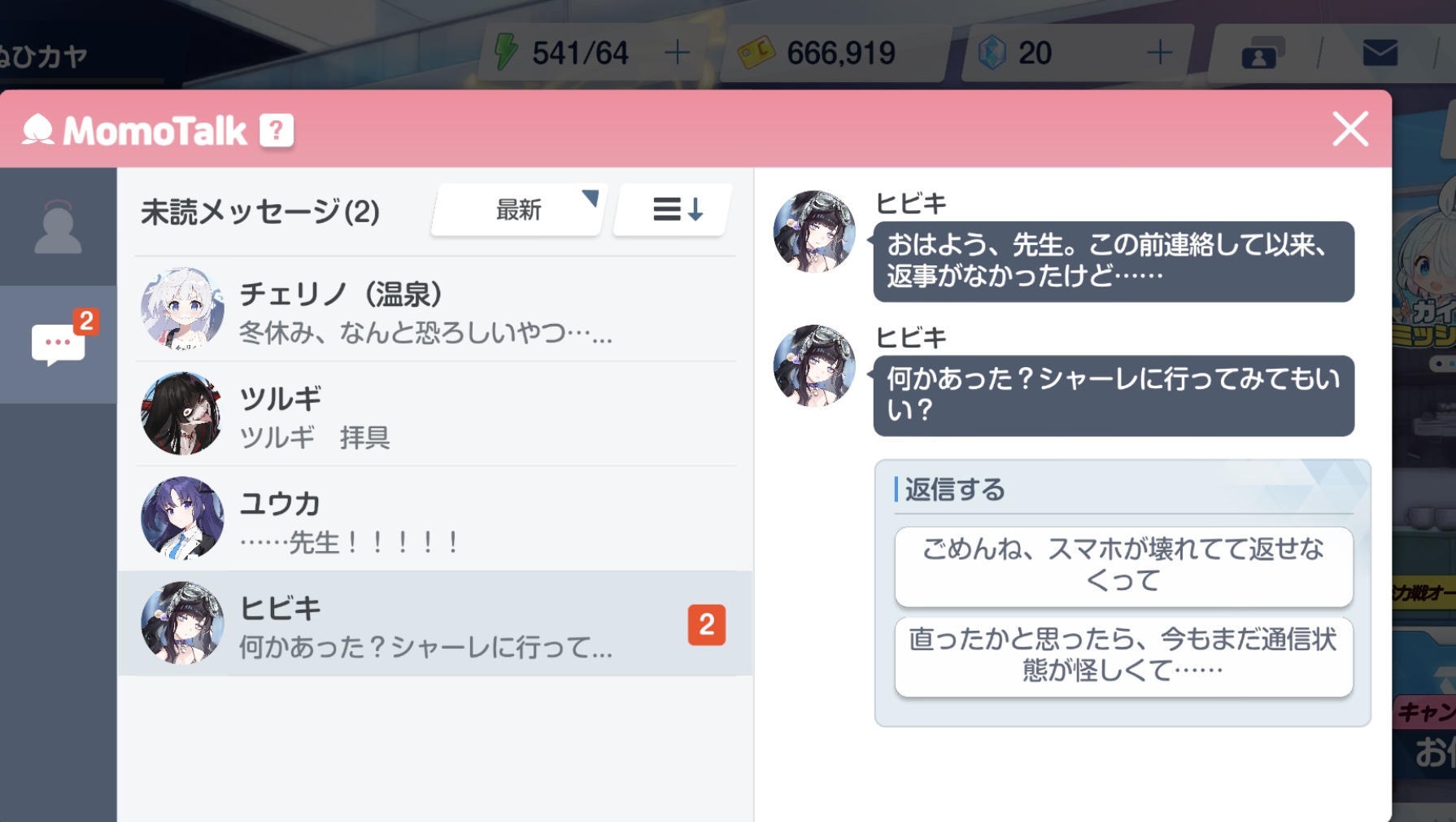Click ユウカ avatar thumbnail
The height and width of the screenshot is (822, 1456).
pyautogui.click(x=182, y=518)
